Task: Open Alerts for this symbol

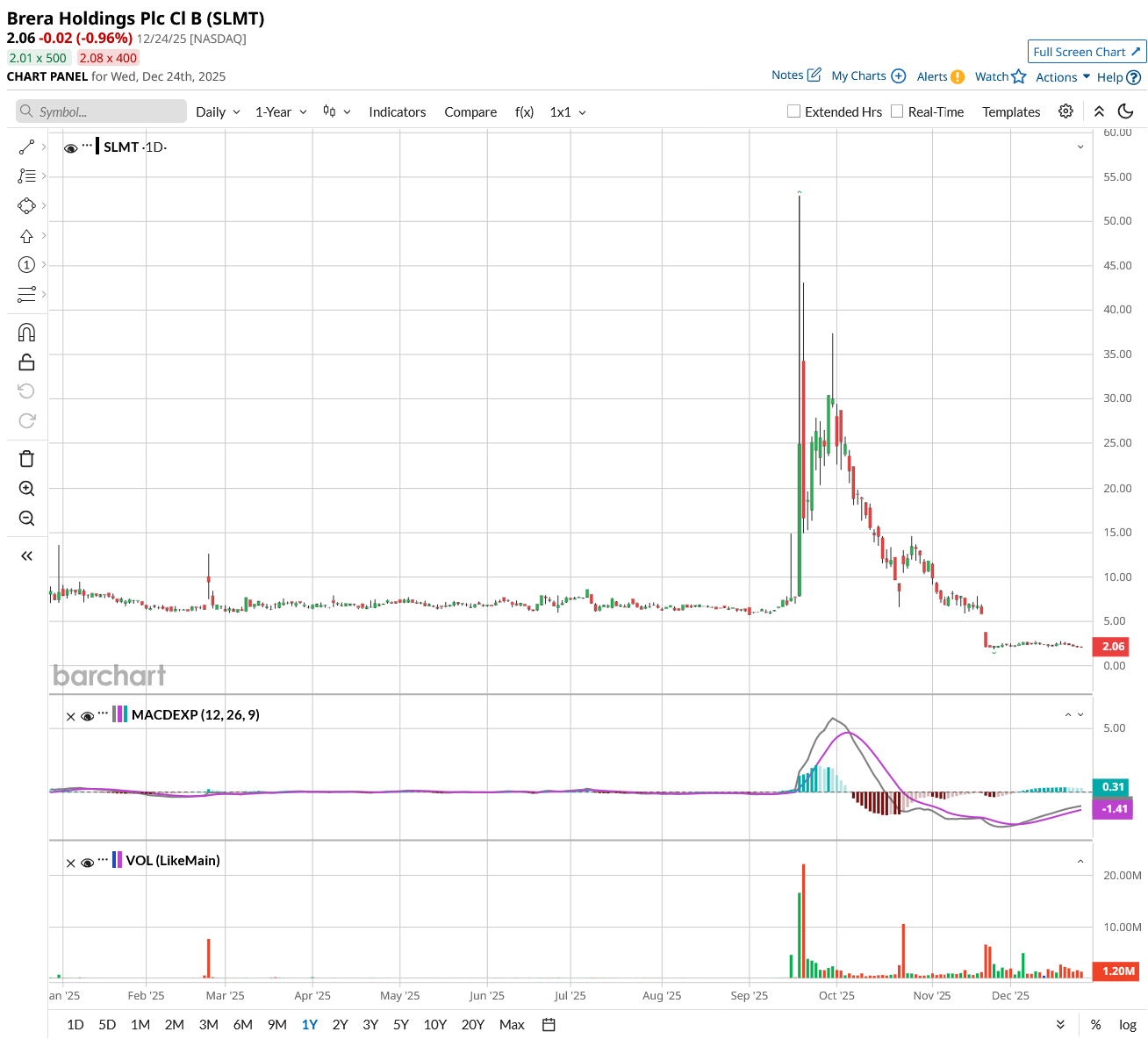Action: pyautogui.click(x=941, y=76)
